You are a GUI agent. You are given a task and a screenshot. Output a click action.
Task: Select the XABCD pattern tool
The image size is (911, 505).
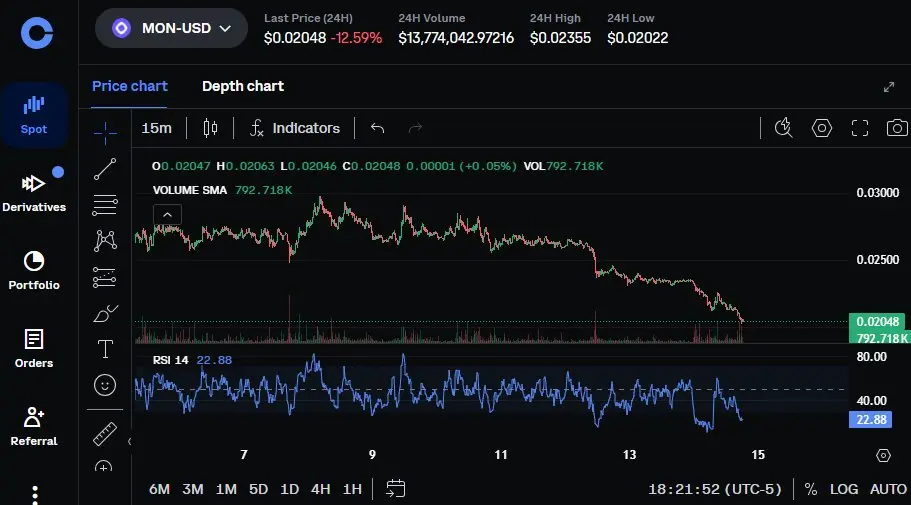pos(105,241)
